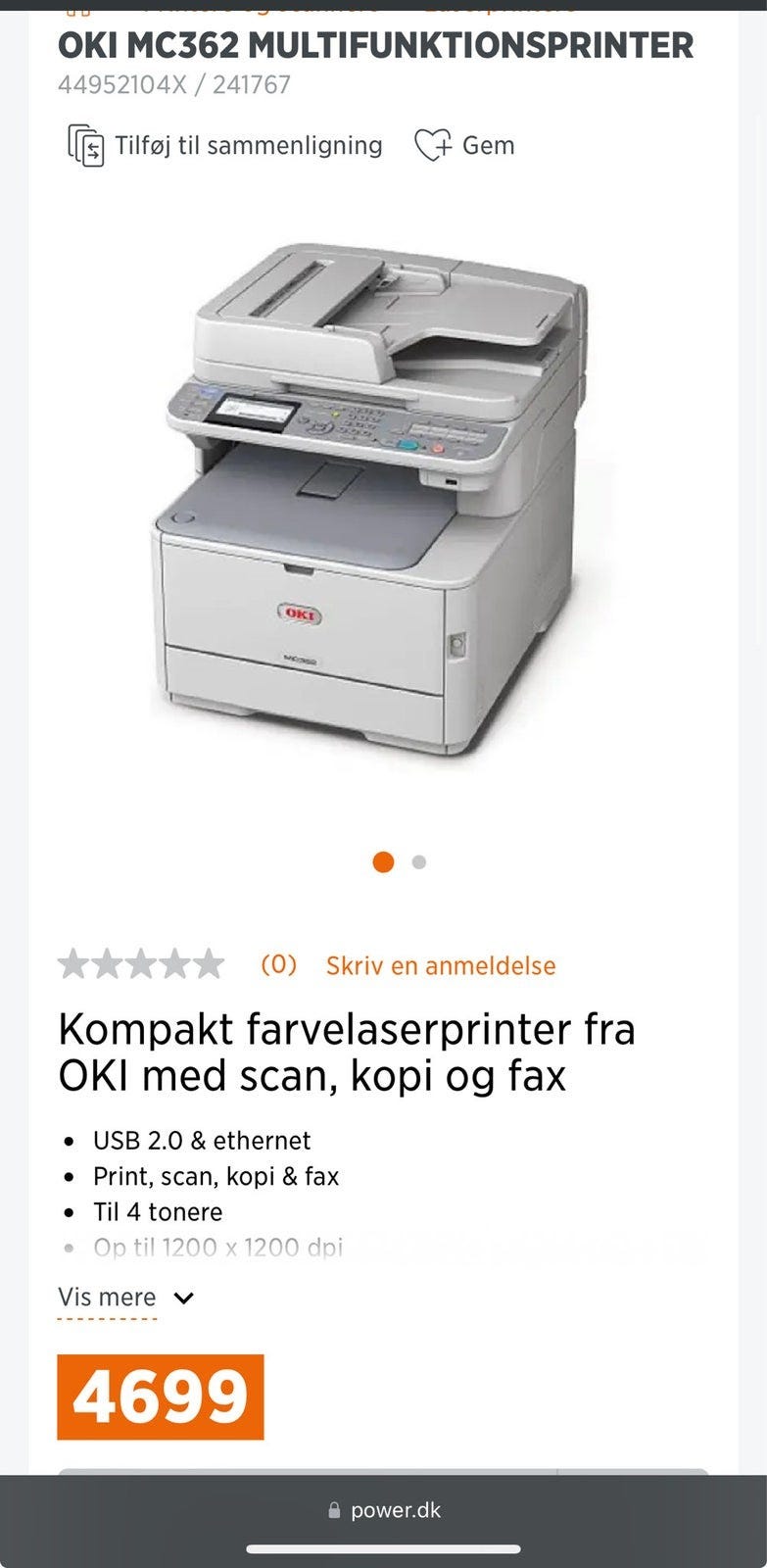
Task: Click Skriv en anmeldelse link
Action: click(441, 965)
